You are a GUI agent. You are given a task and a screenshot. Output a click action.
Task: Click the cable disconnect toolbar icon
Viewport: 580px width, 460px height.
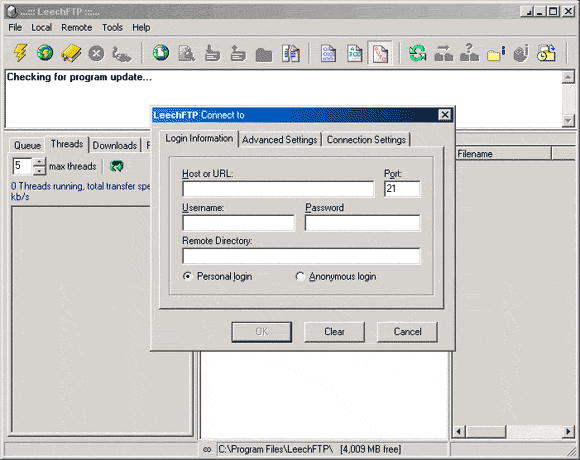(121, 54)
